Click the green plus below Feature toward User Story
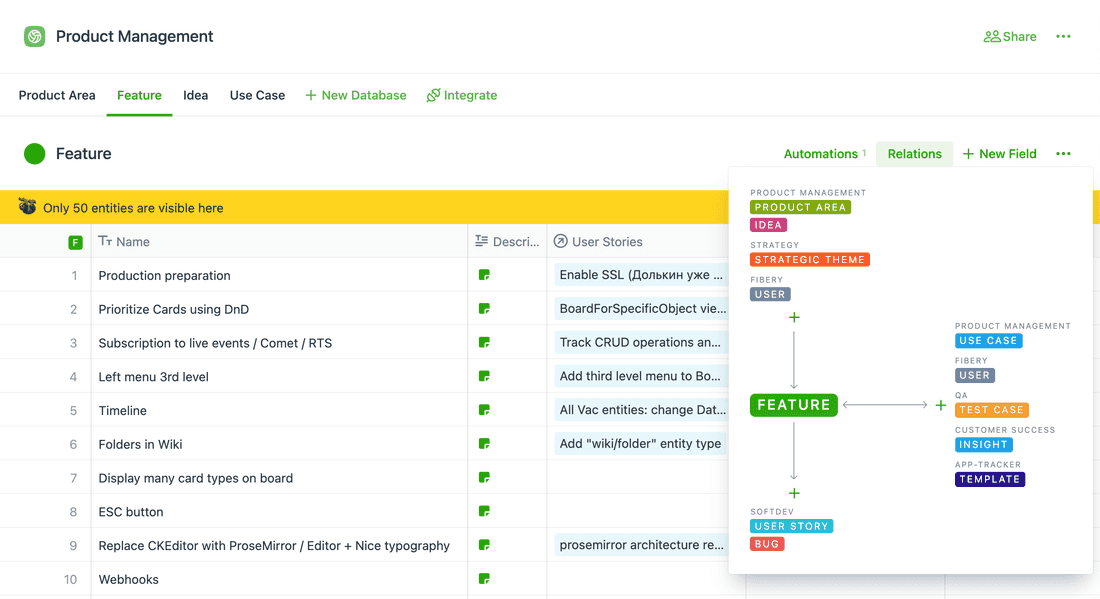 click(793, 493)
